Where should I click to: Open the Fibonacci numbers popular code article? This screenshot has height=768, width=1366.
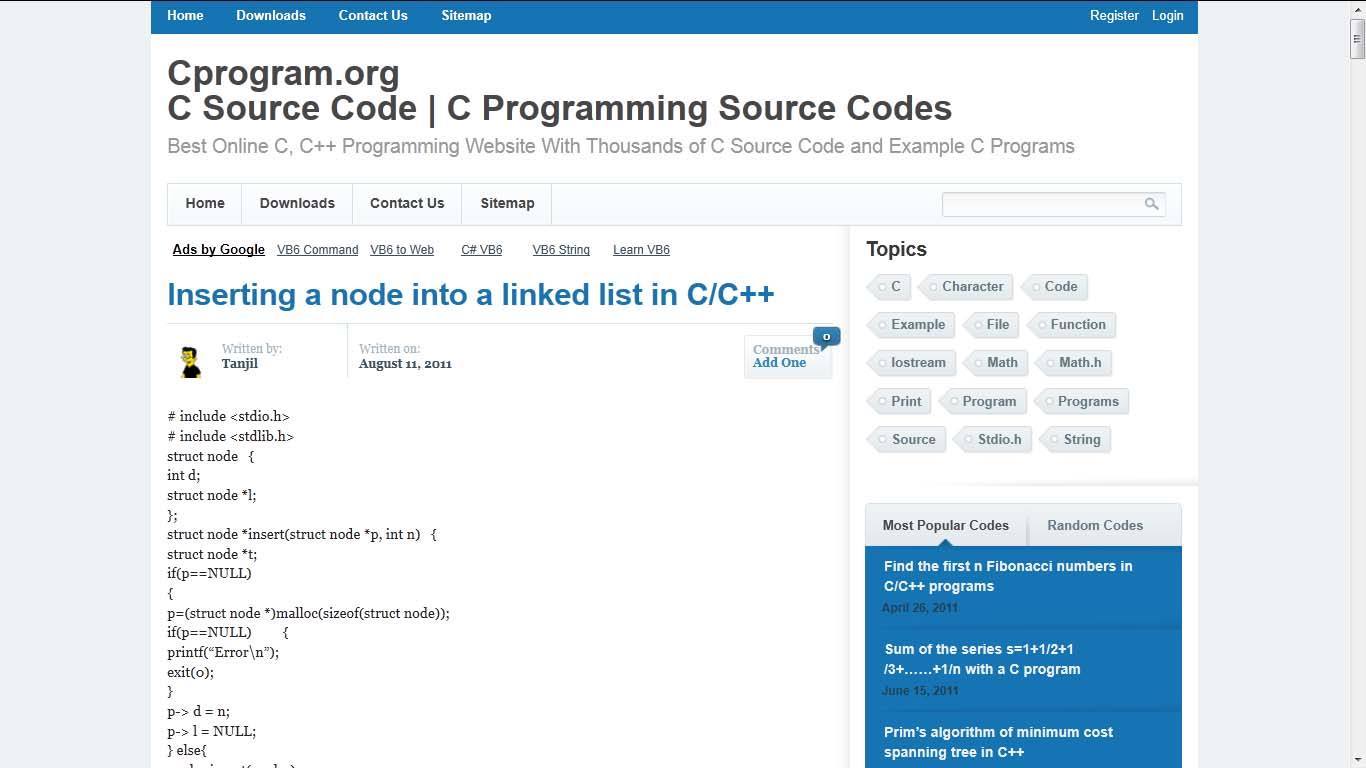(x=1008, y=576)
